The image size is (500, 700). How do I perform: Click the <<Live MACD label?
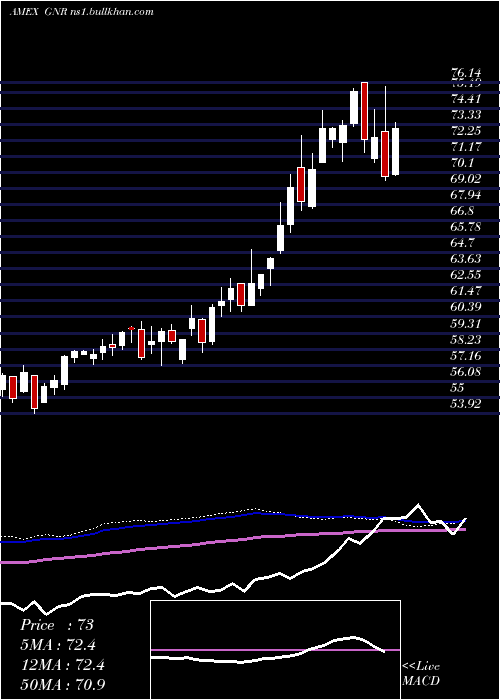tap(421, 673)
